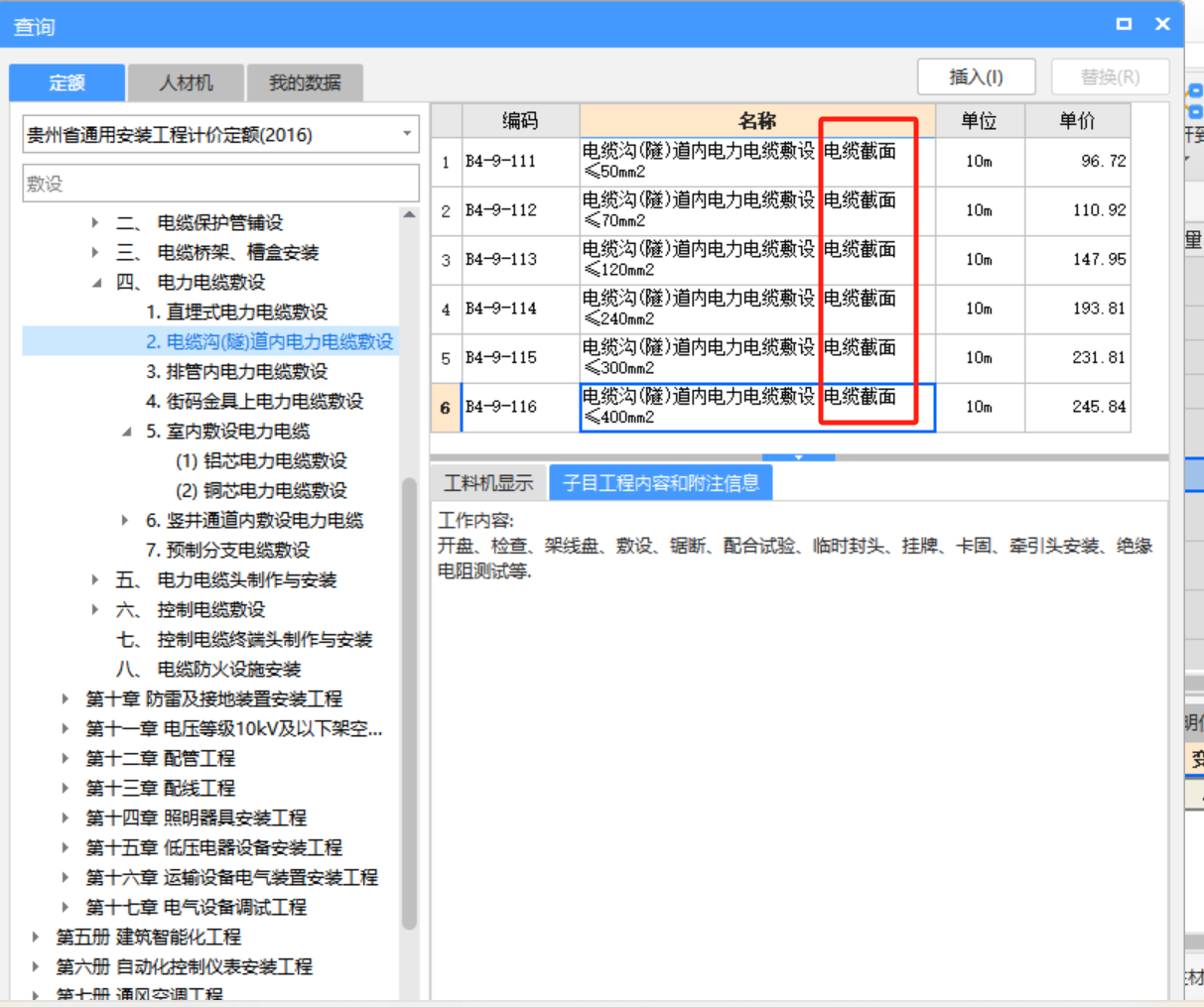Click name cell ending ≤50mm2

757,161
